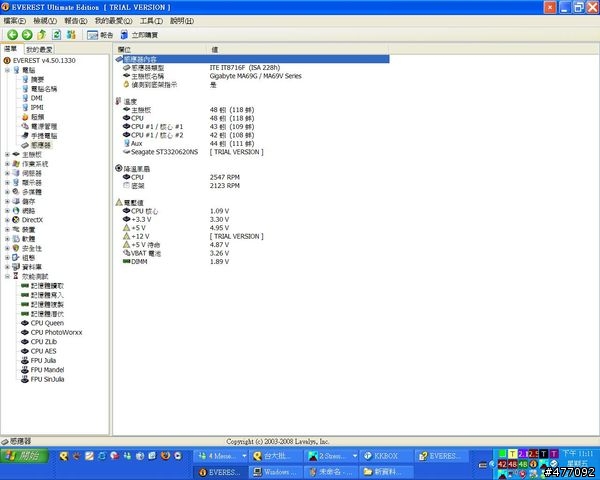Click the people icon beside the refresh icon
Image resolution: width=600 pixels, height=480 pixels.
(71, 35)
